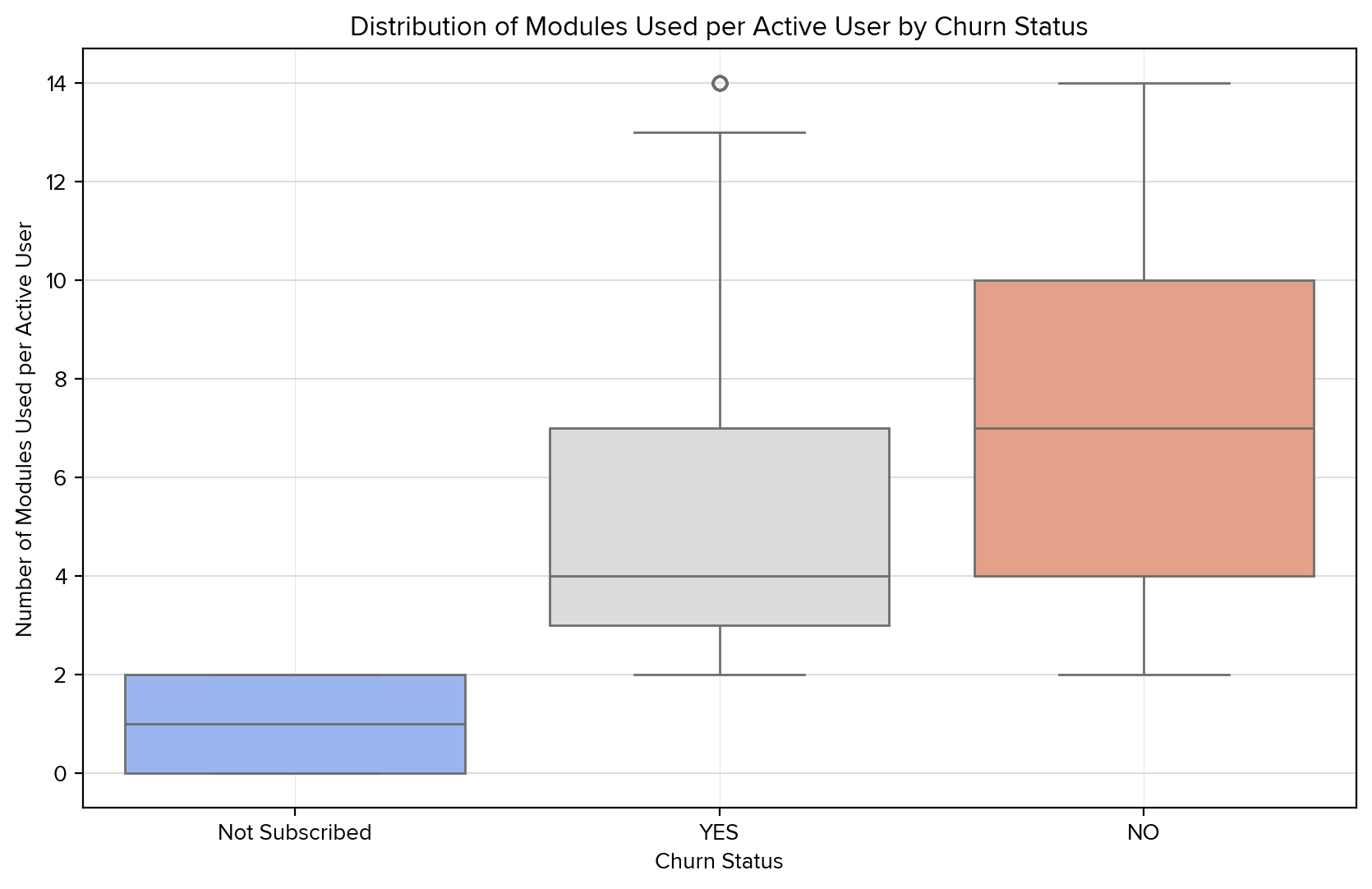Click the y-axis tick label 0
The height and width of the screenshot is (889, 1372).
[65, 773]
